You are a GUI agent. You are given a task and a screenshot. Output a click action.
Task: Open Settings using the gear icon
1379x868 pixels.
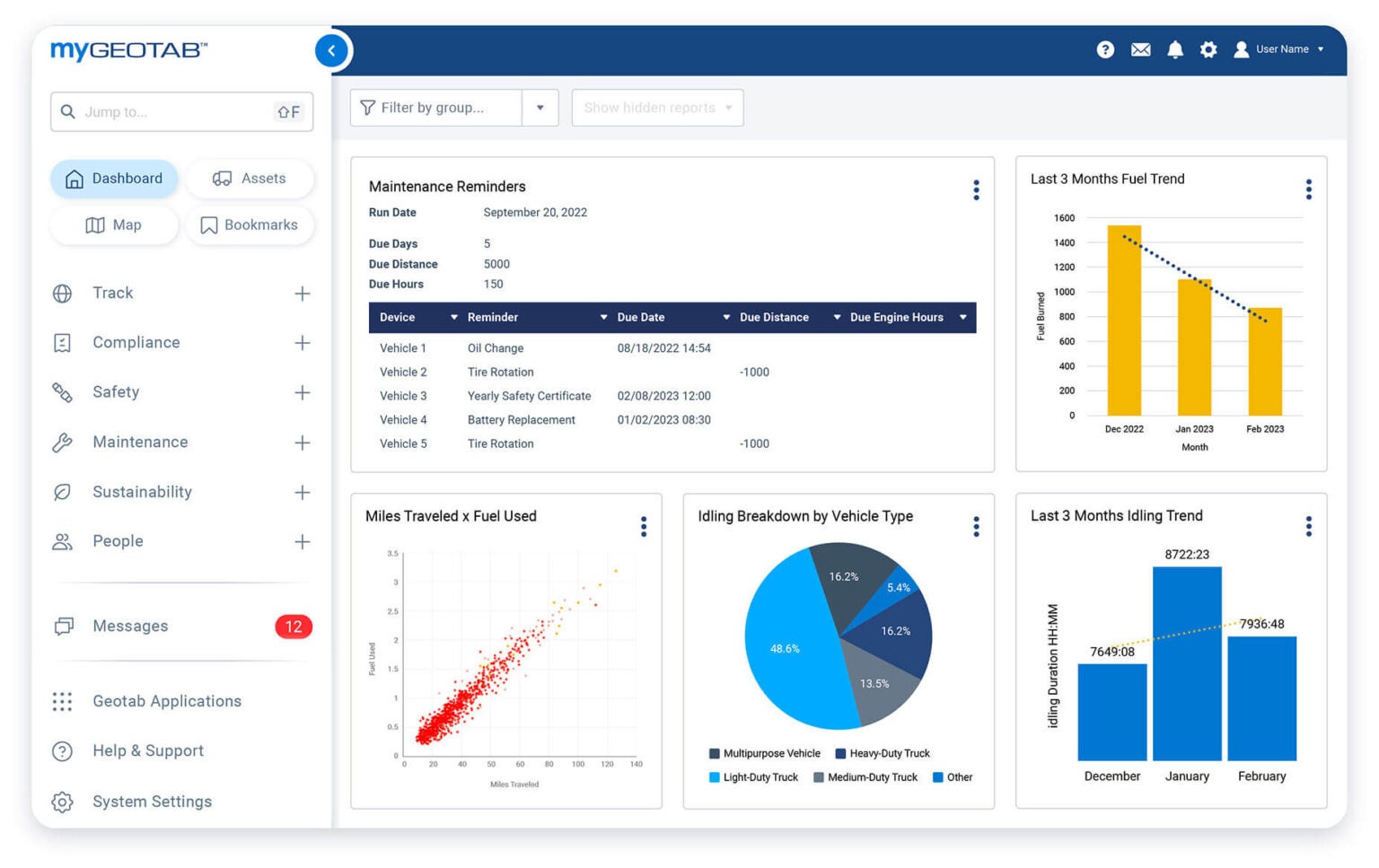(1208, 49)
